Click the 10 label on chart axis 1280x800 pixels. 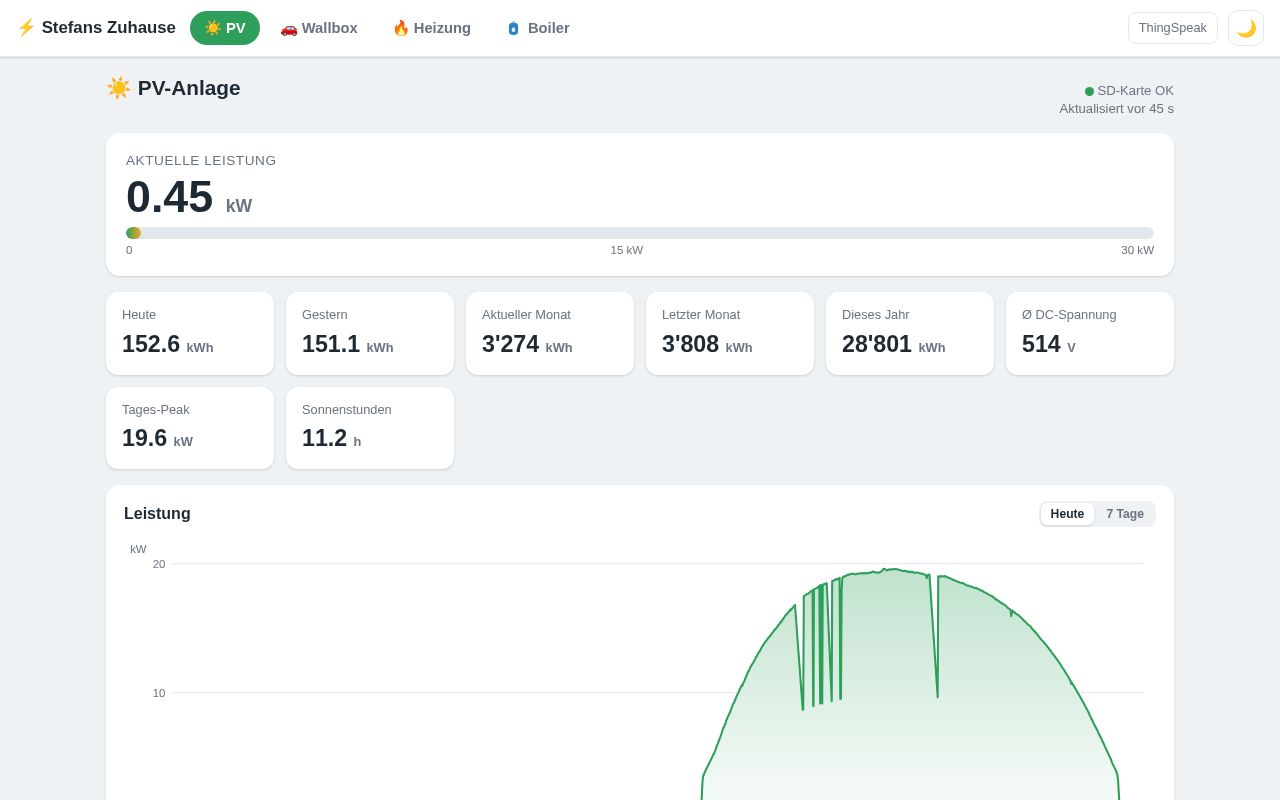pos(159,693)
